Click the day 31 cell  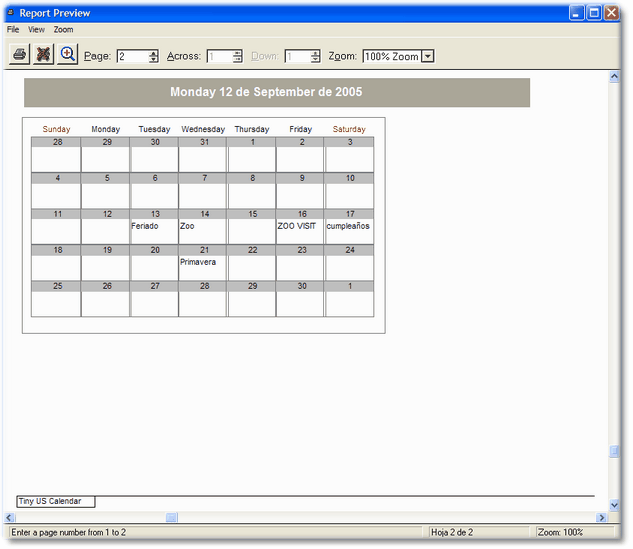(203, 155)
